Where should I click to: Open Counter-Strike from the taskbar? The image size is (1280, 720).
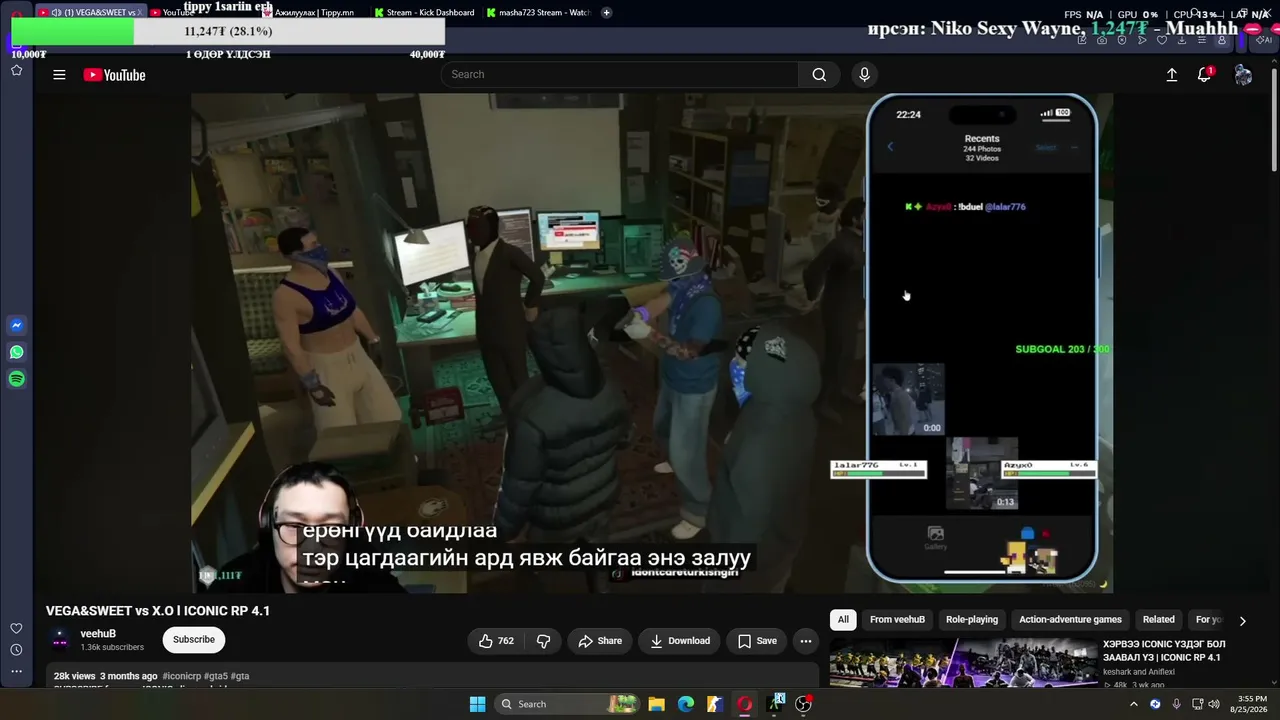[715, 704]
